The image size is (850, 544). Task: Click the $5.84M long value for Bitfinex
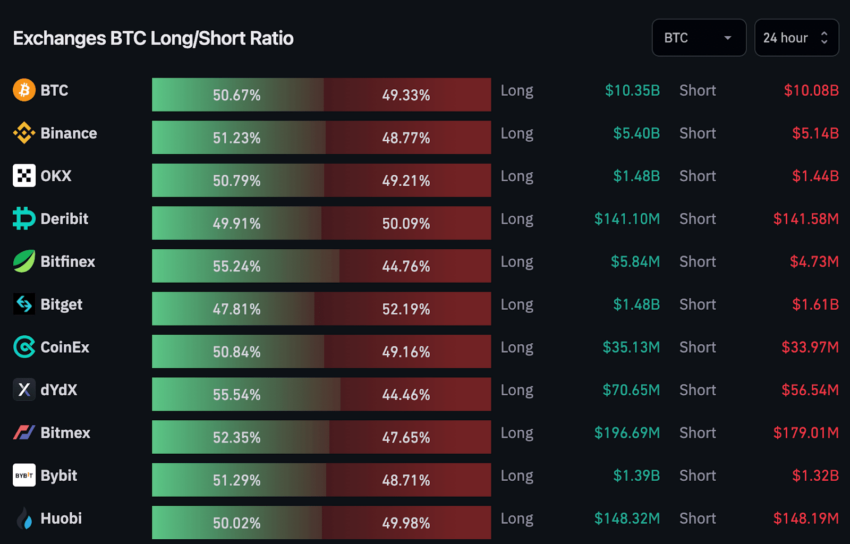pos(635,262)
